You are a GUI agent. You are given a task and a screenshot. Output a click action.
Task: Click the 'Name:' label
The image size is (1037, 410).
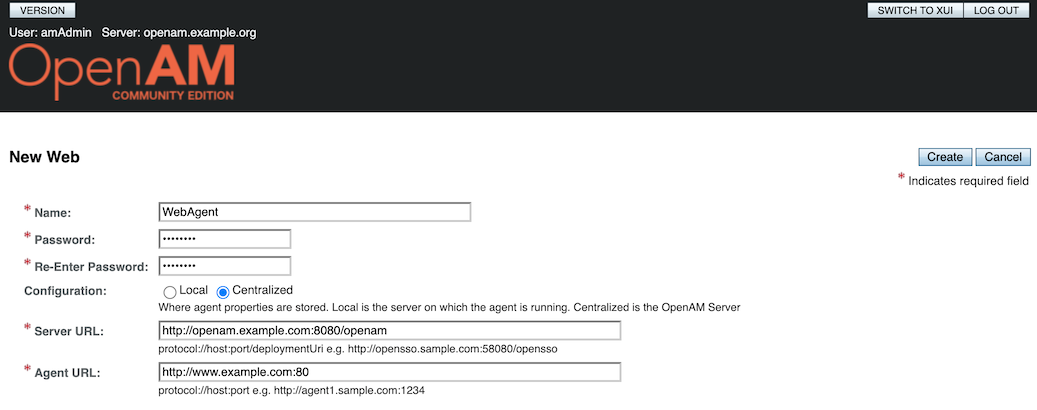pos(53,213)
